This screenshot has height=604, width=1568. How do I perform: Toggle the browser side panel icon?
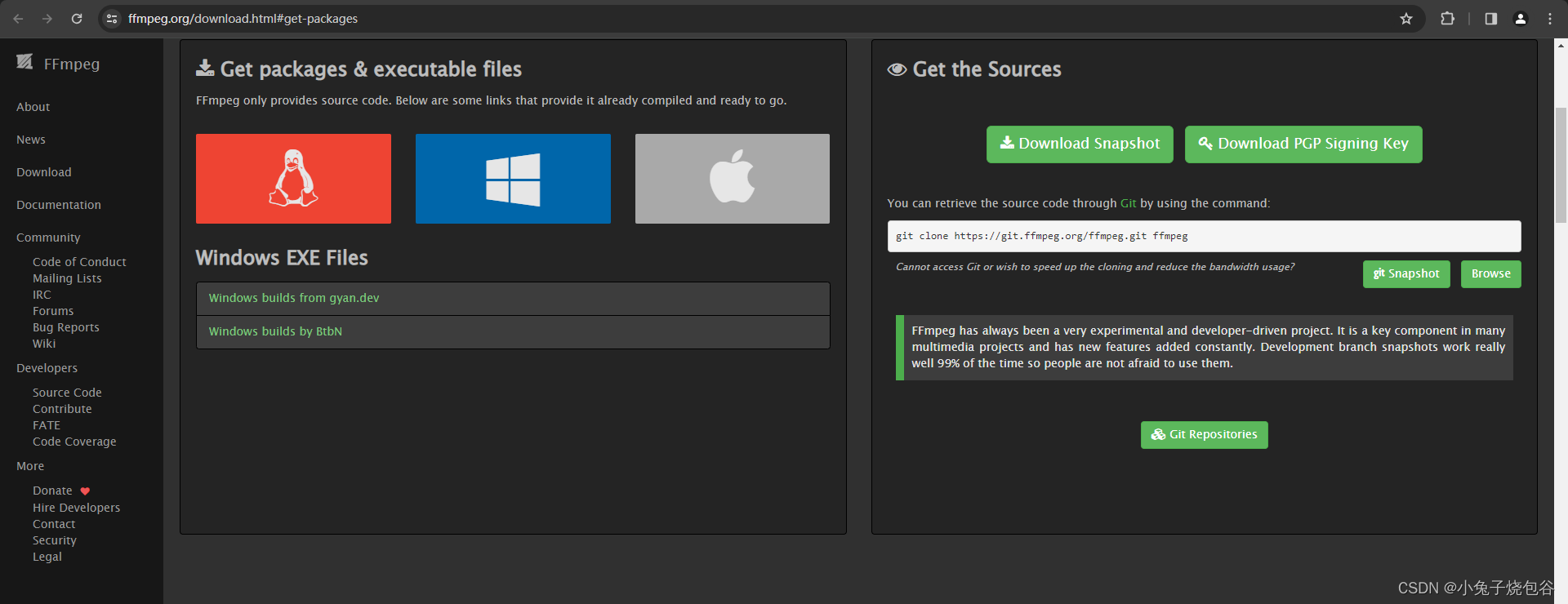pyautogui.click(x=1491, y=18)
